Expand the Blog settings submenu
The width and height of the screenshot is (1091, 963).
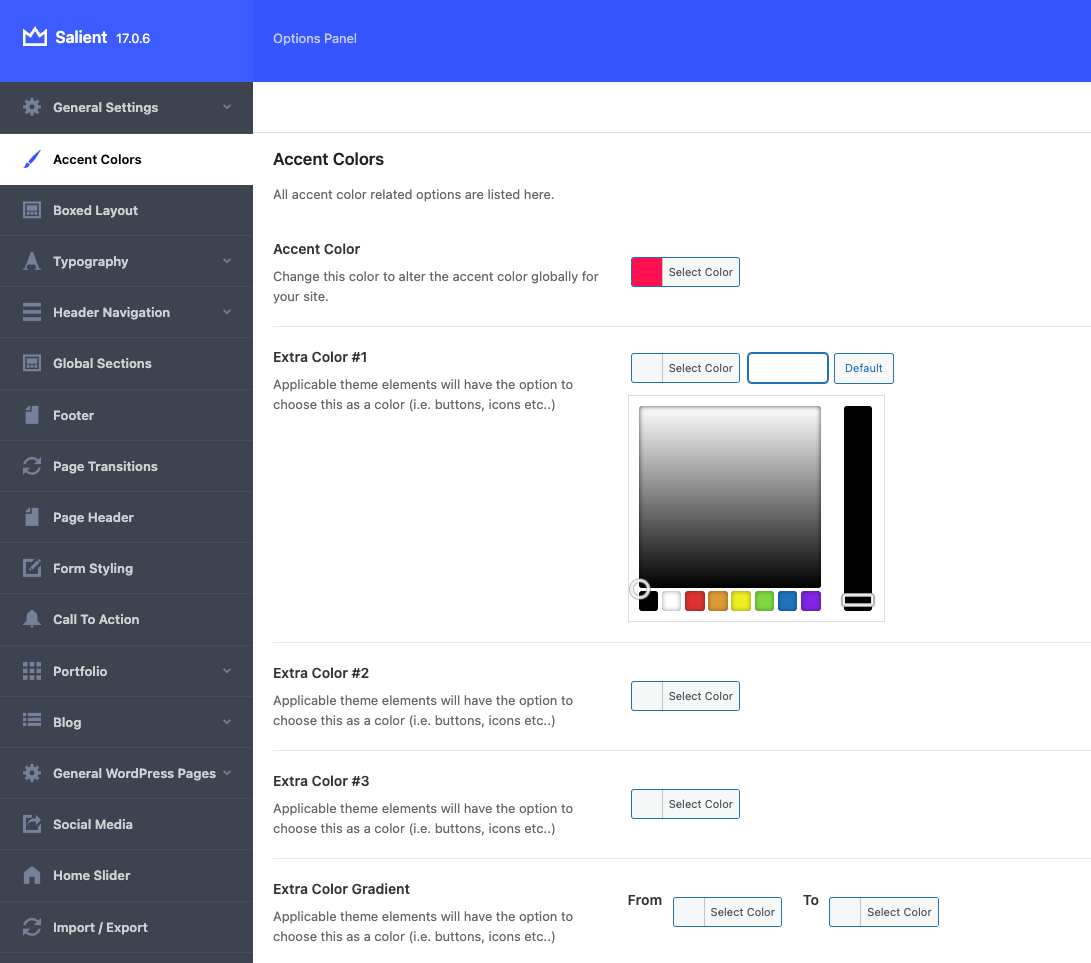pyautogui.click(x=226, y=722)
